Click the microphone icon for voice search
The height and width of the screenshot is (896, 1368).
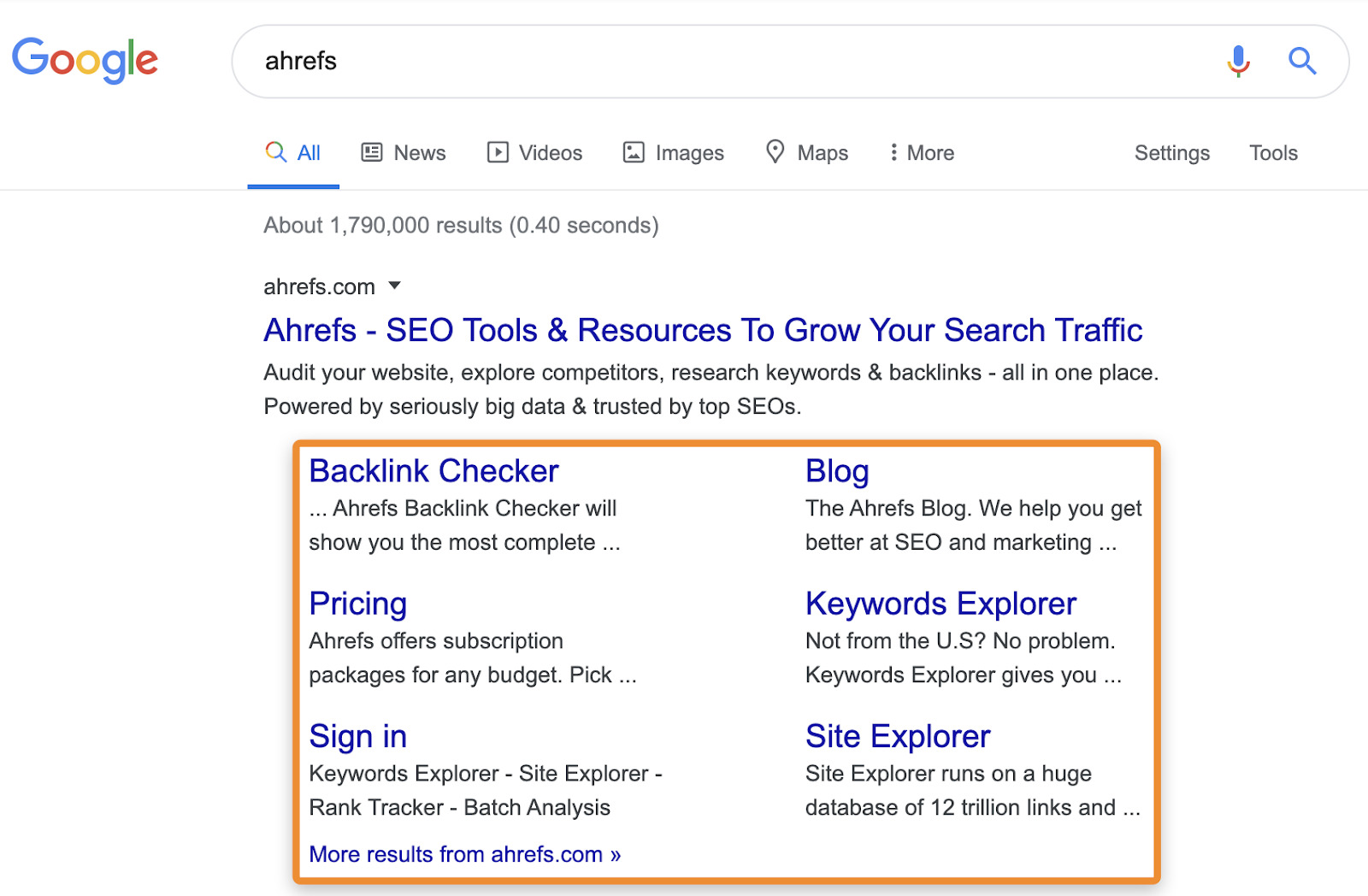(1236, 61)
